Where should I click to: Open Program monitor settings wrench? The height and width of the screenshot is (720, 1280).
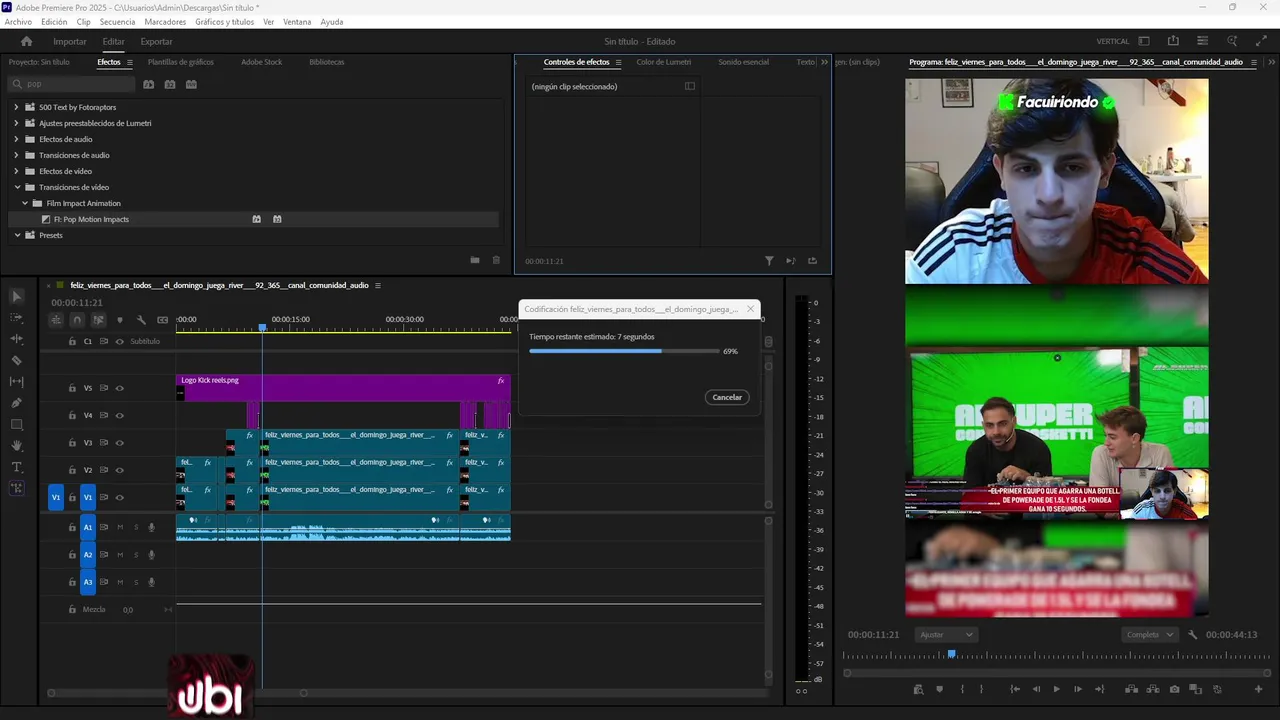tap(1193, 635)
